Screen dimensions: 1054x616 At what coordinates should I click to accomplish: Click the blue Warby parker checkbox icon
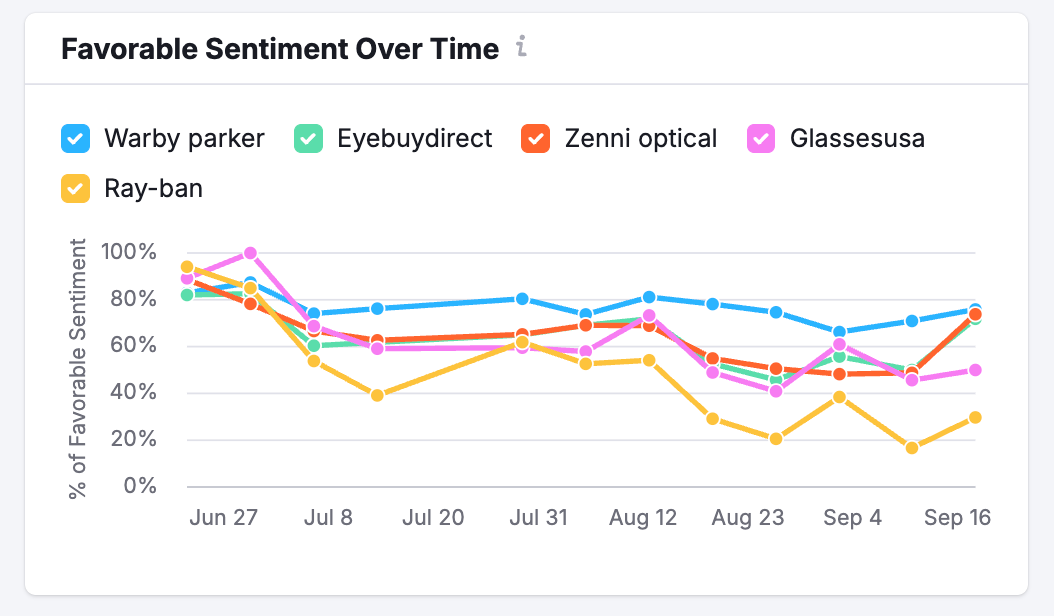[x=74, y=139]
